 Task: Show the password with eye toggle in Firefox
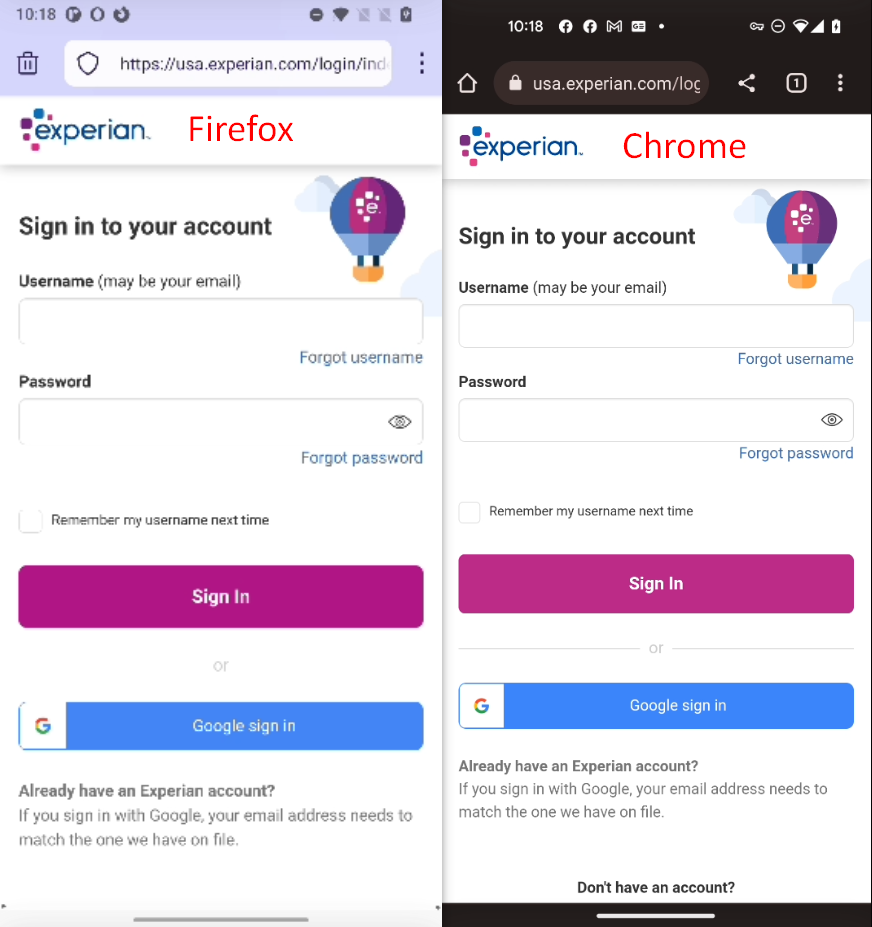[400, 421]
